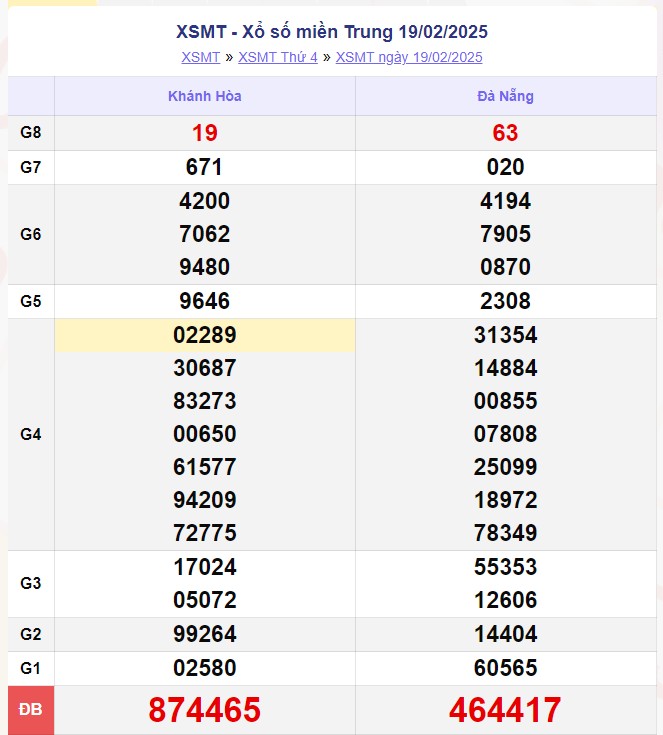Open the XSMT Thứ 4 link
This screenshot has width=663, height=735.
(278, 57)
